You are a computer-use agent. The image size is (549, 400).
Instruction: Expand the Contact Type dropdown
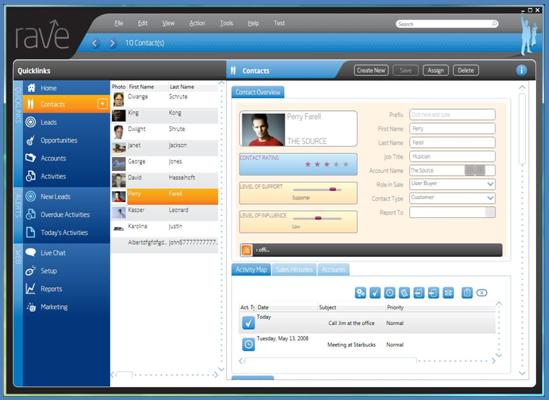(490, 198)
